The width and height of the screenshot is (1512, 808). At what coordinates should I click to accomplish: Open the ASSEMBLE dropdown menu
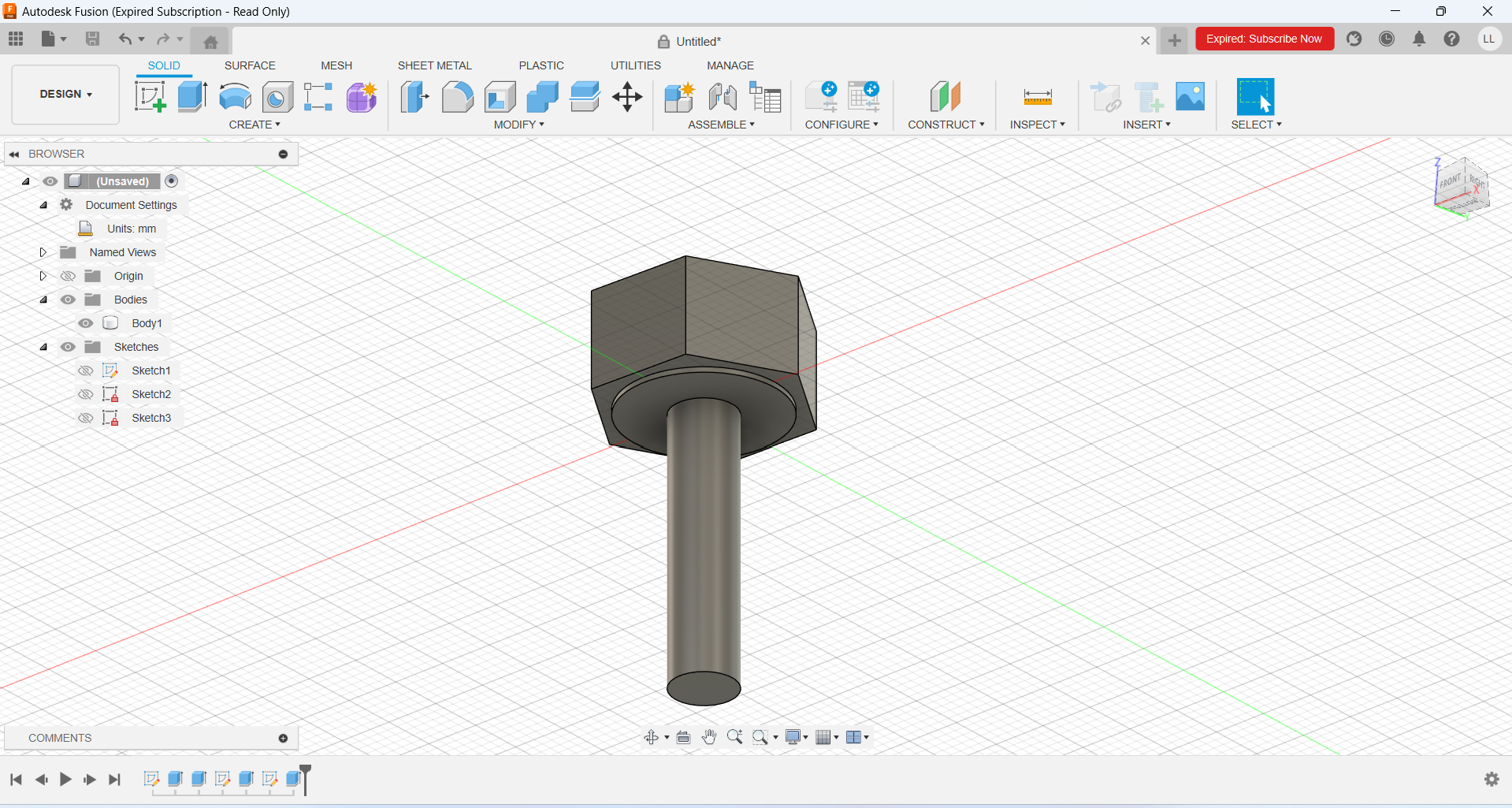click(721, 125)
